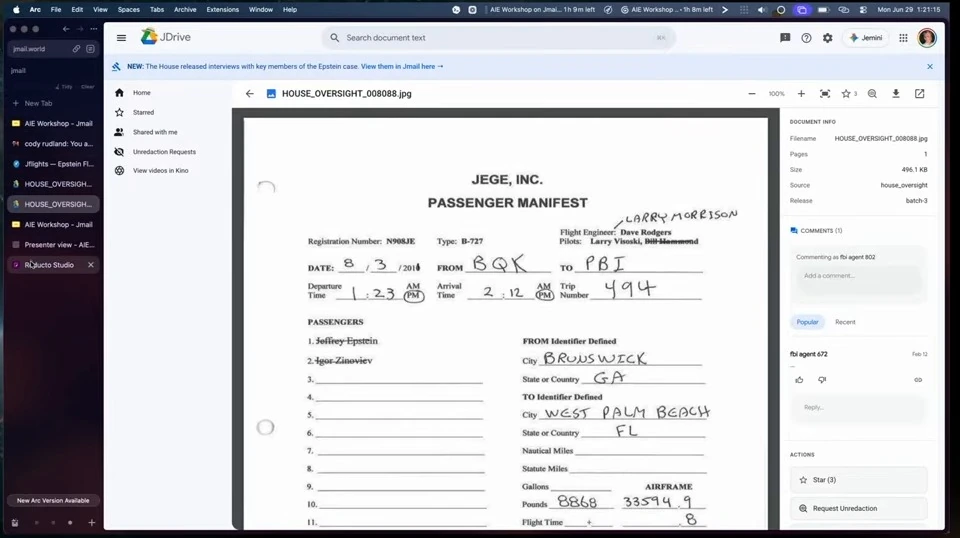Image resolution: width=960 pixels, height=538 pixels.
Task: Click the document image icon beside filename
Action: (x=271, y=94)
